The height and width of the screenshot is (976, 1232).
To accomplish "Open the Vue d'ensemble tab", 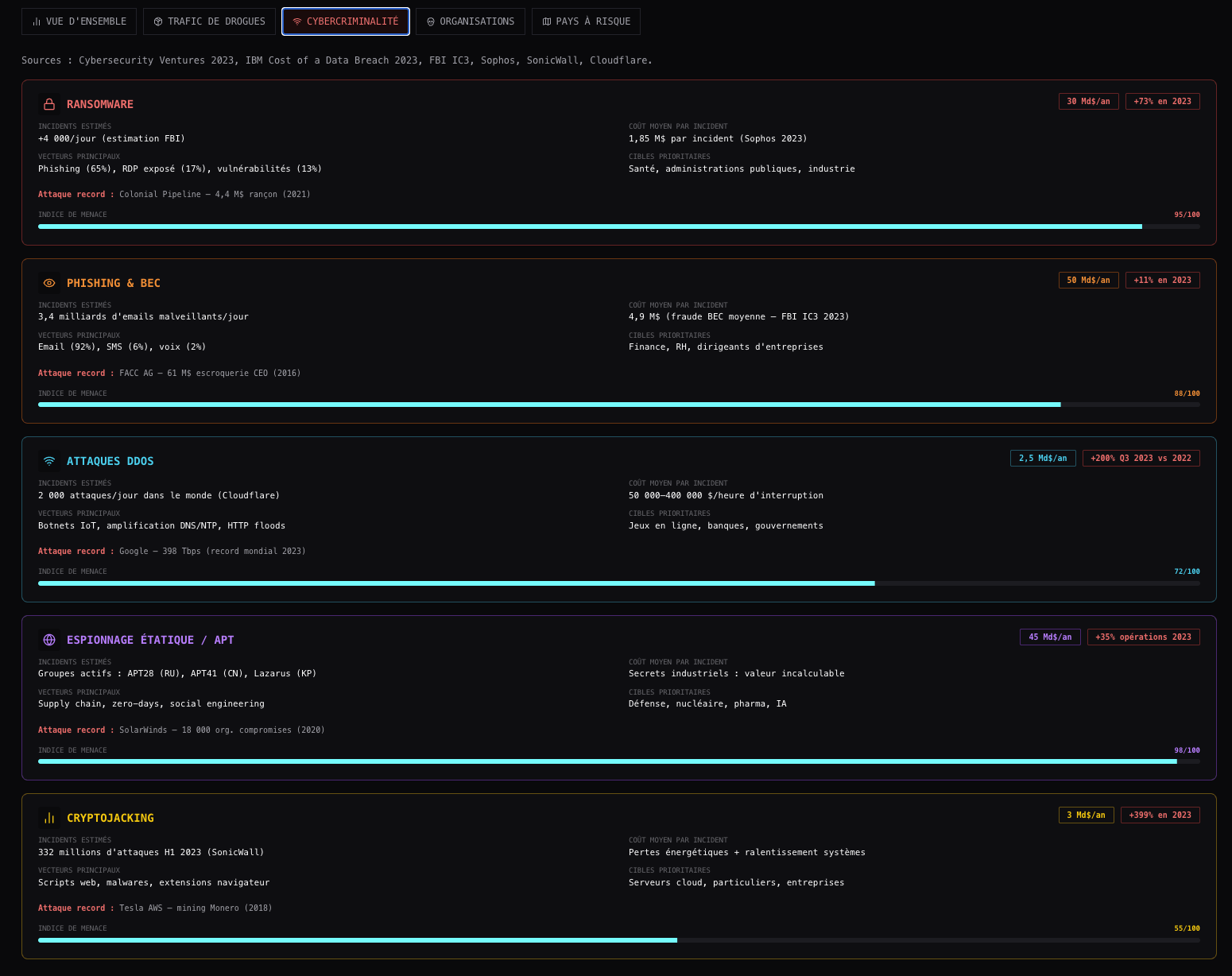I will 79,21.
